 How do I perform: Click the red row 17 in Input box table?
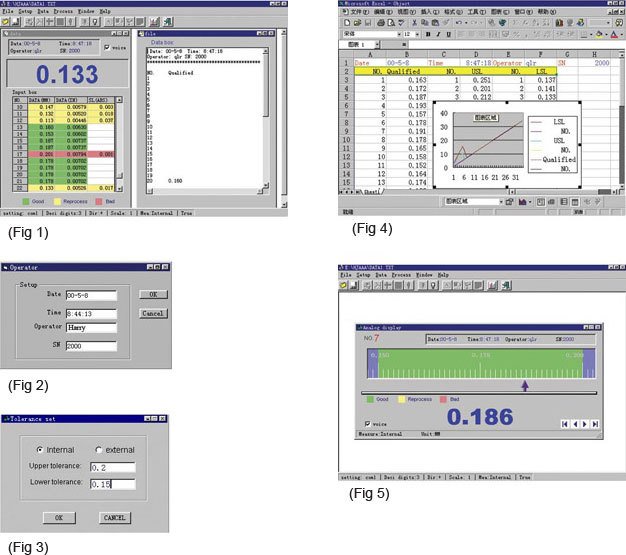64,154
